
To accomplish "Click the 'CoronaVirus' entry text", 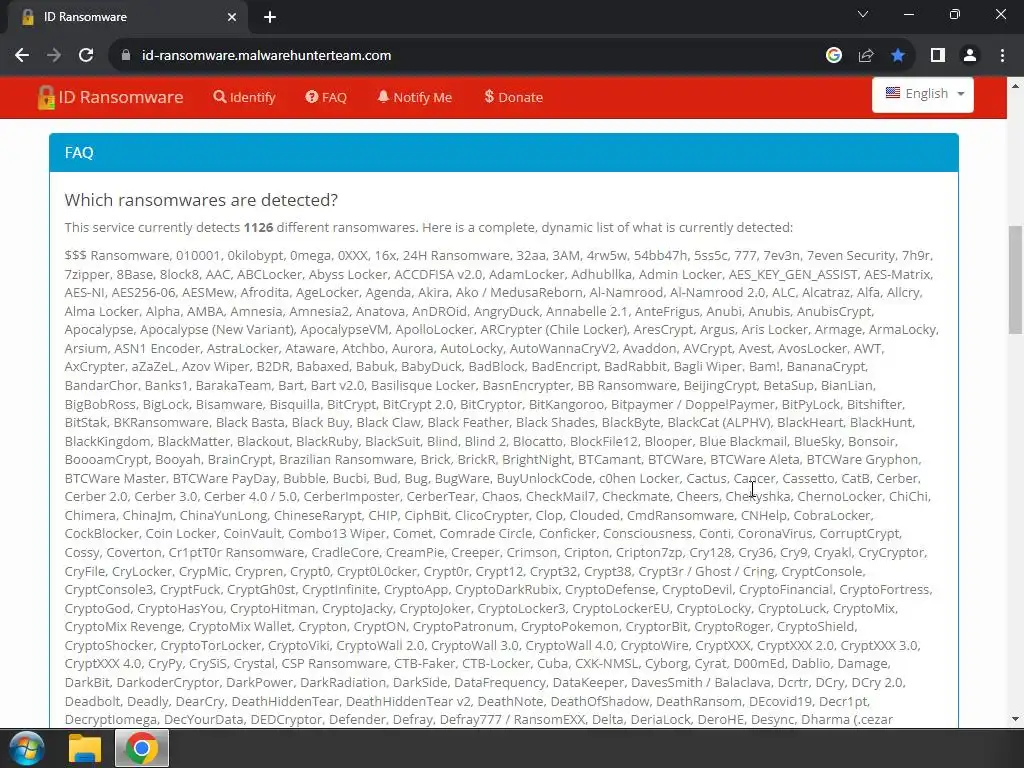I will [x=775, y=534].
